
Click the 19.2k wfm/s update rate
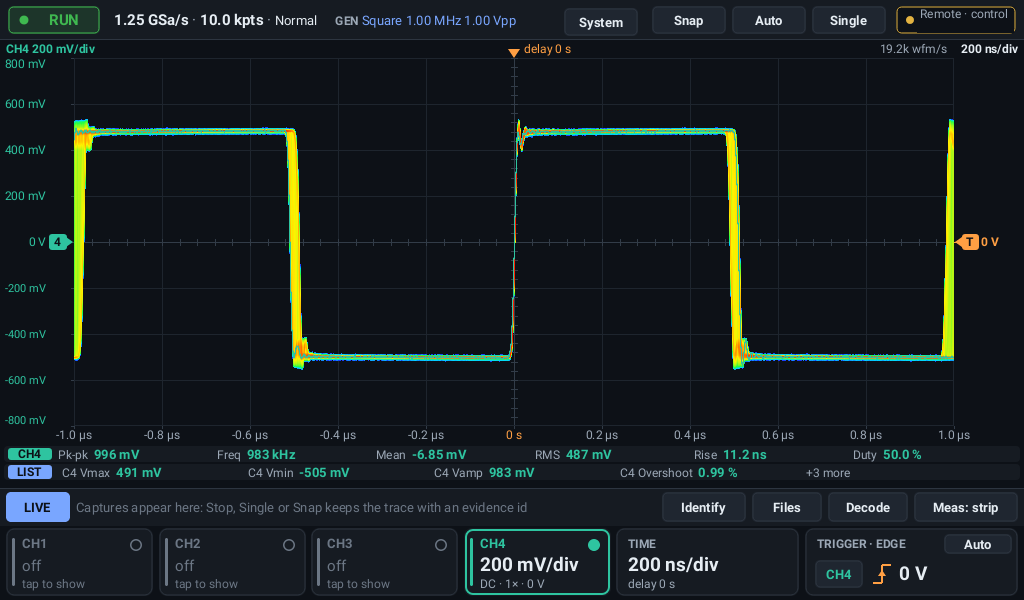point(913,49)
